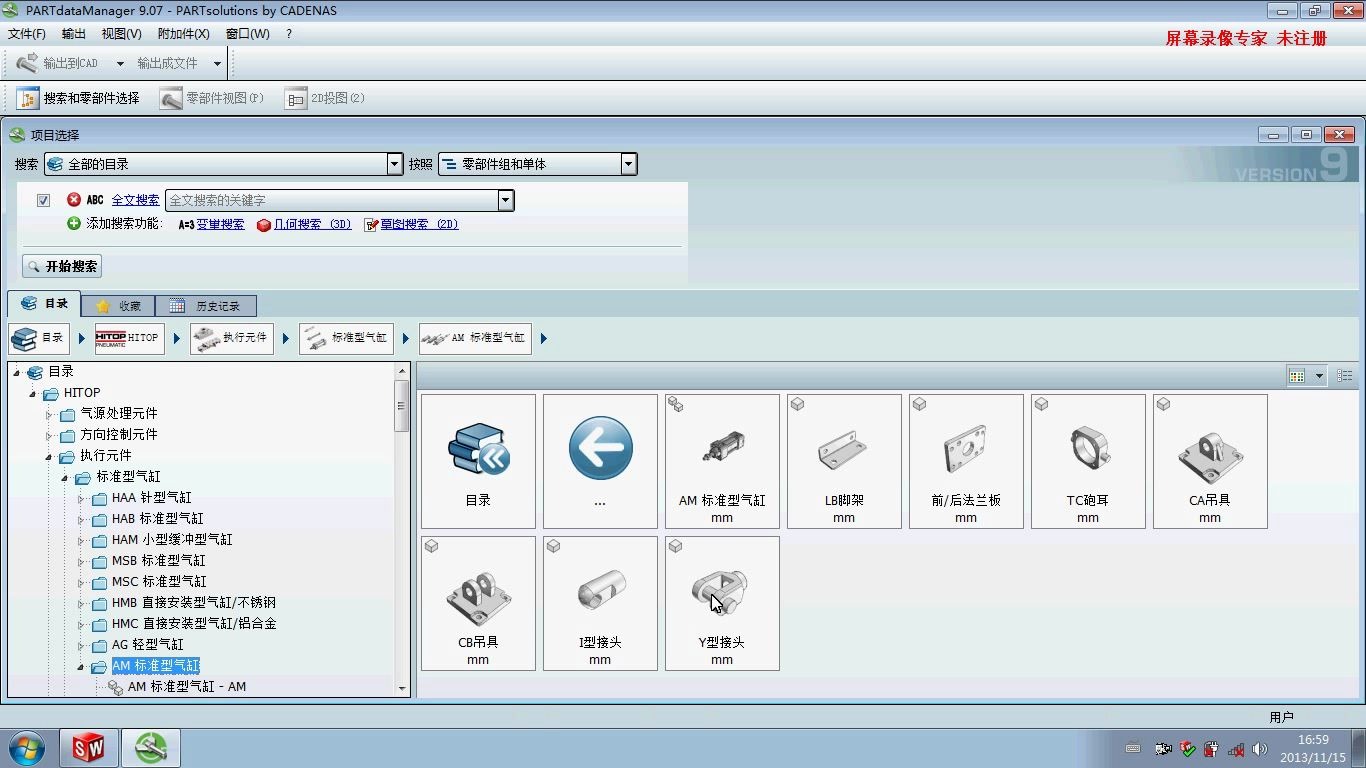This screenshot has width=1366, height=768.
Task: Click the 变量搜索 link
Action: point(222,224)
